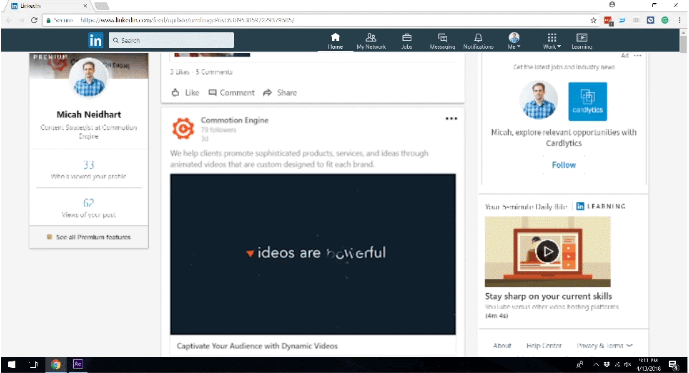Screen dimensions: 689x373
Task: Open the Windows Start menu
Action: [x=12, y=365]
